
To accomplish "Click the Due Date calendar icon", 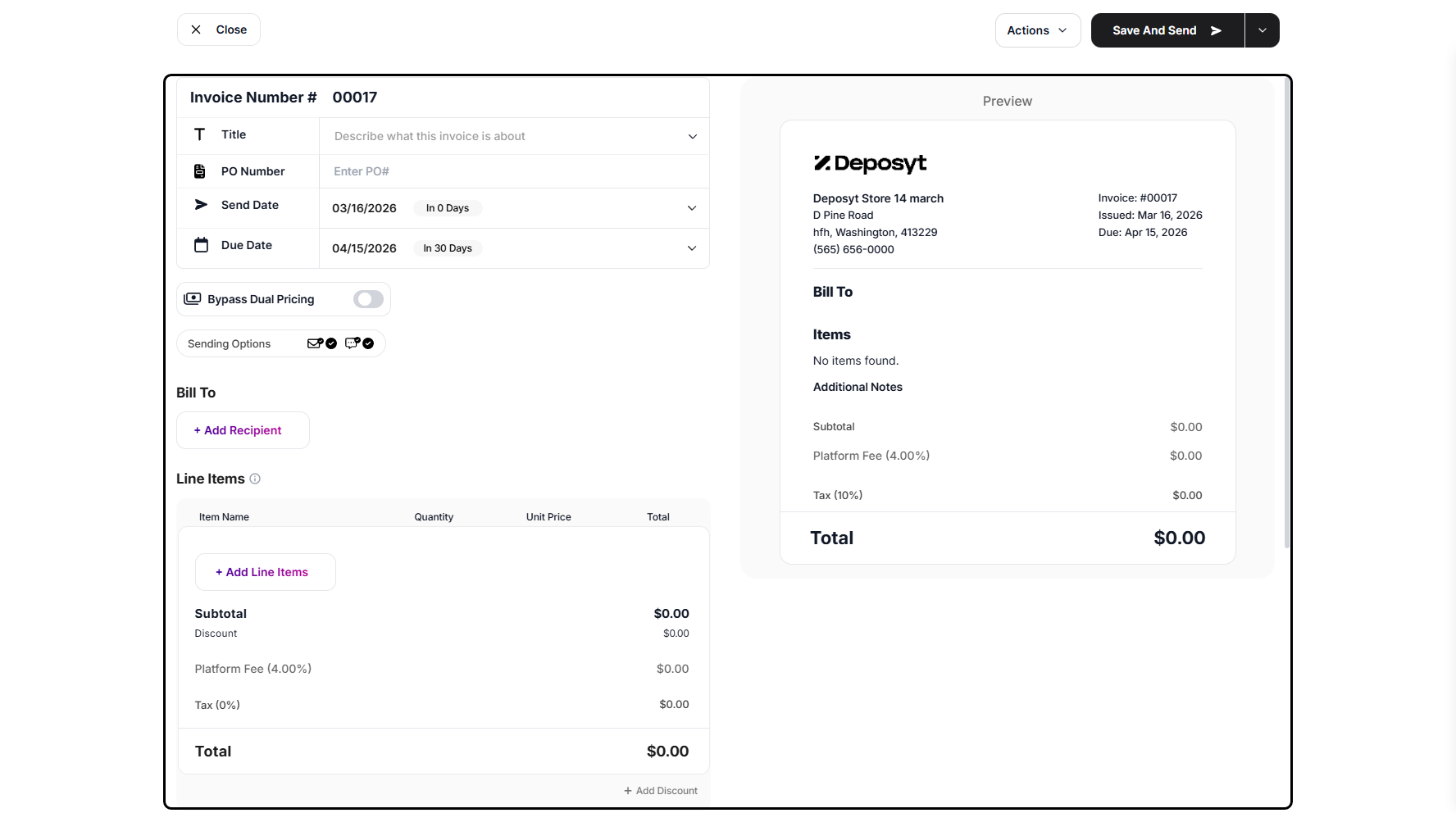I will 201,245.
